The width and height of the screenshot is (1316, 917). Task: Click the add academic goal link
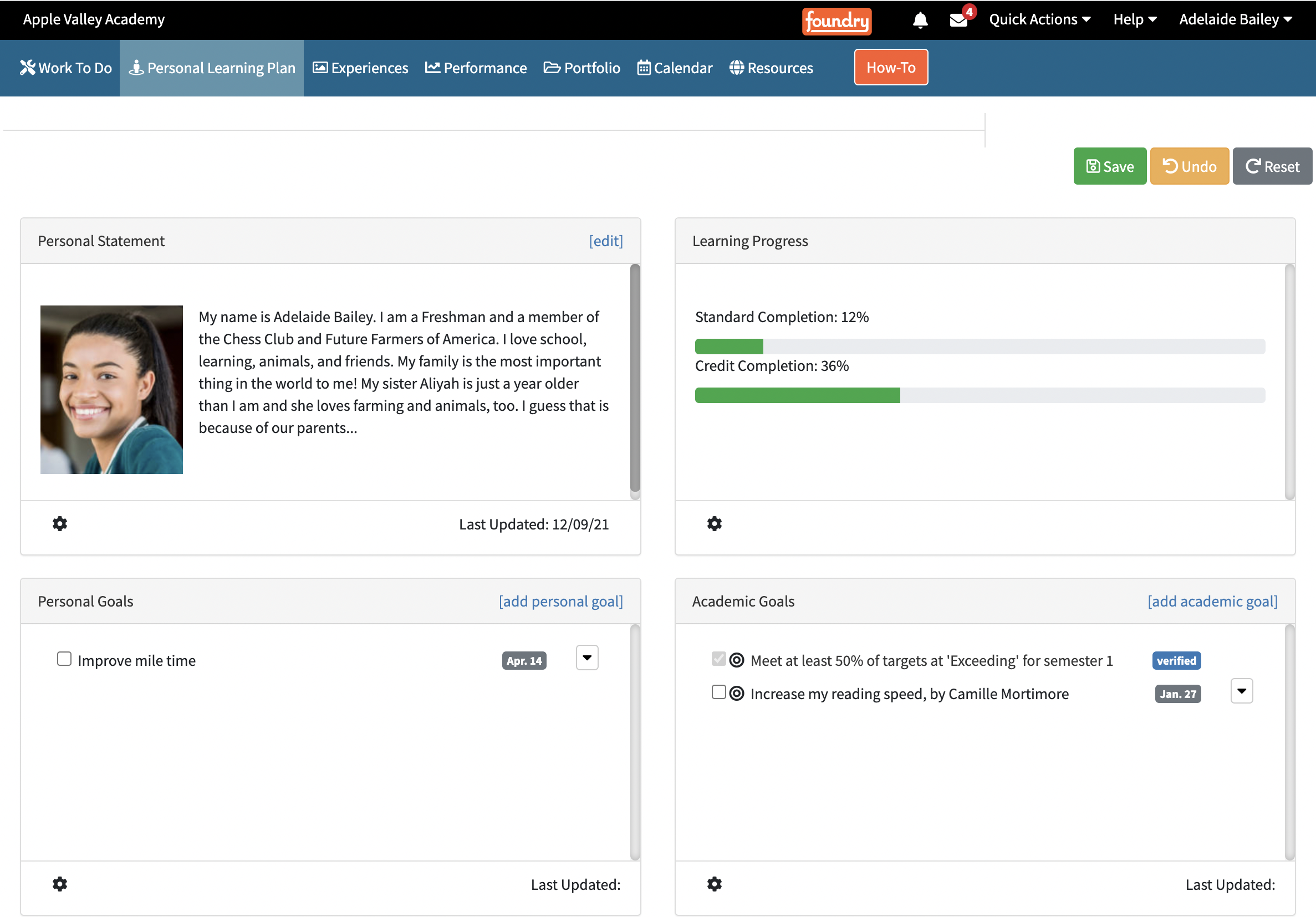tap(1212, 601)
